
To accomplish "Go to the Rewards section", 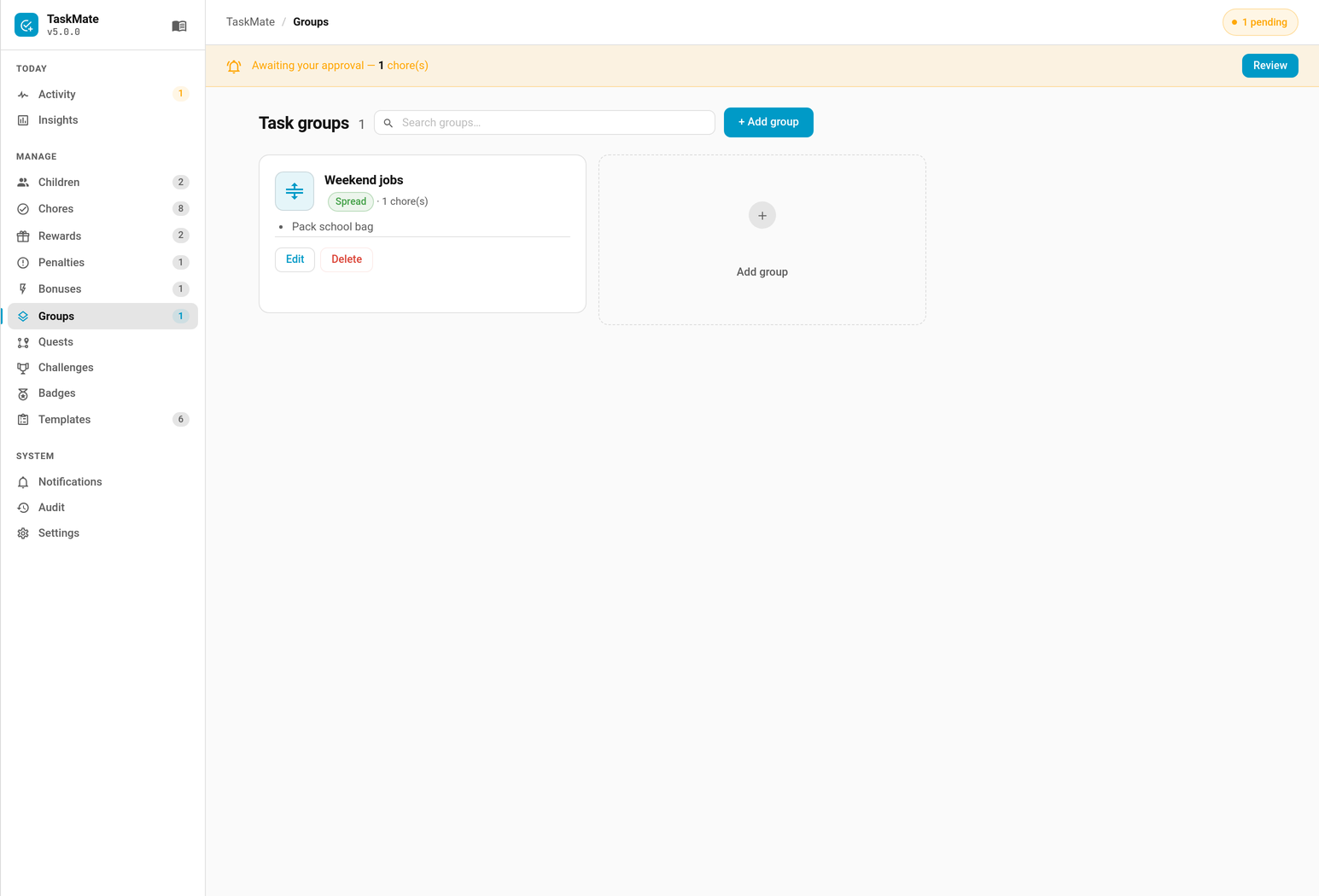I will (x=102, y=236).
